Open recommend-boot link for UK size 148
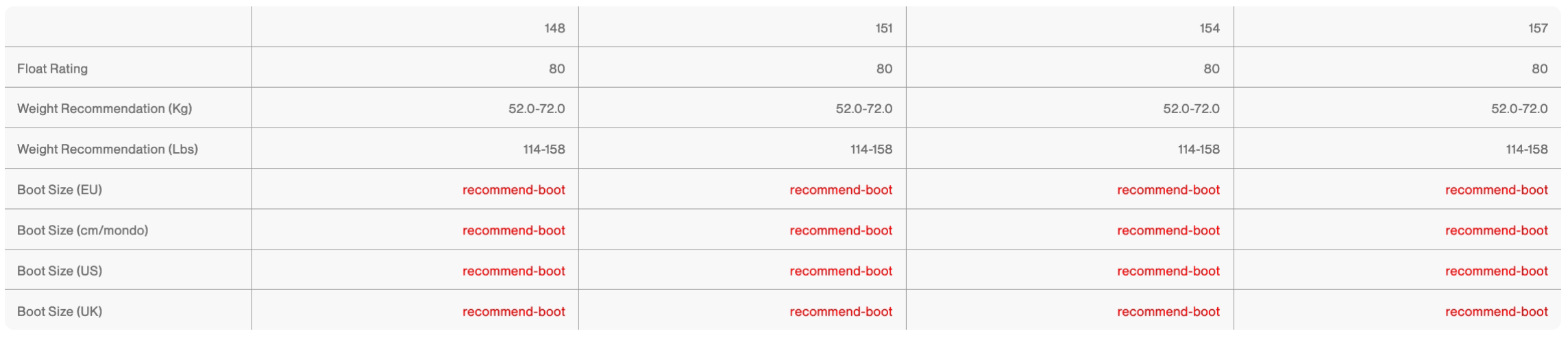Viewport: 1568px width, 340px height. point(513,311)
